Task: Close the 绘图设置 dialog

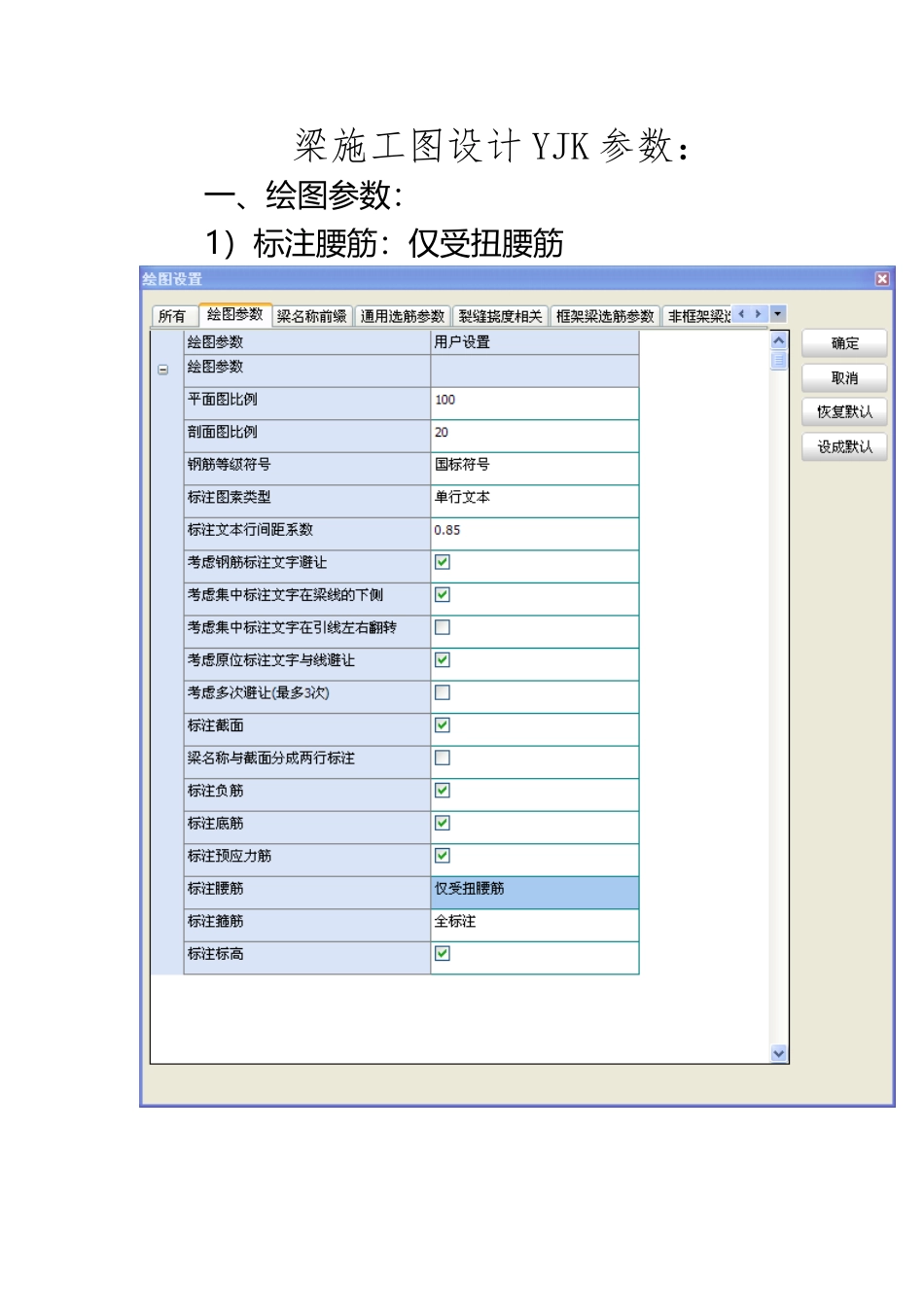Action: (882, 279)
